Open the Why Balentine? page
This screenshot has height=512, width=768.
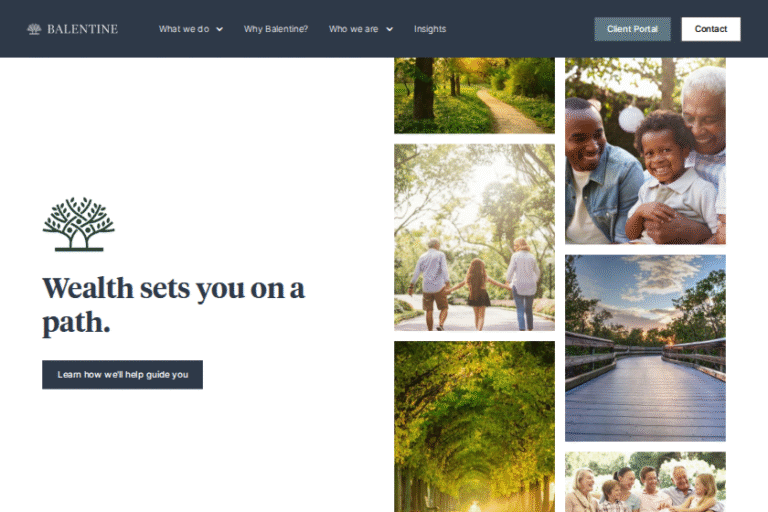pyautogui.click(x=276, y=29)
